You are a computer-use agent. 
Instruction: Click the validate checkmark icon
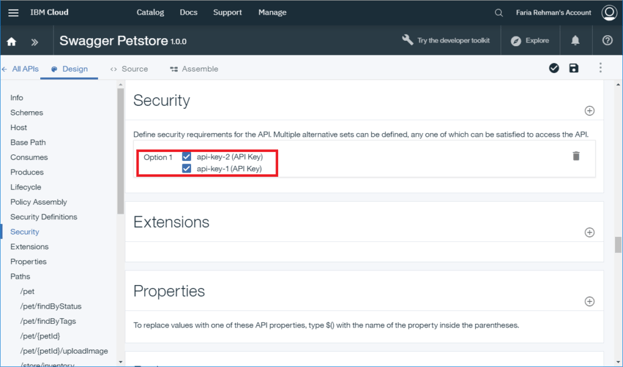(554, 68)
